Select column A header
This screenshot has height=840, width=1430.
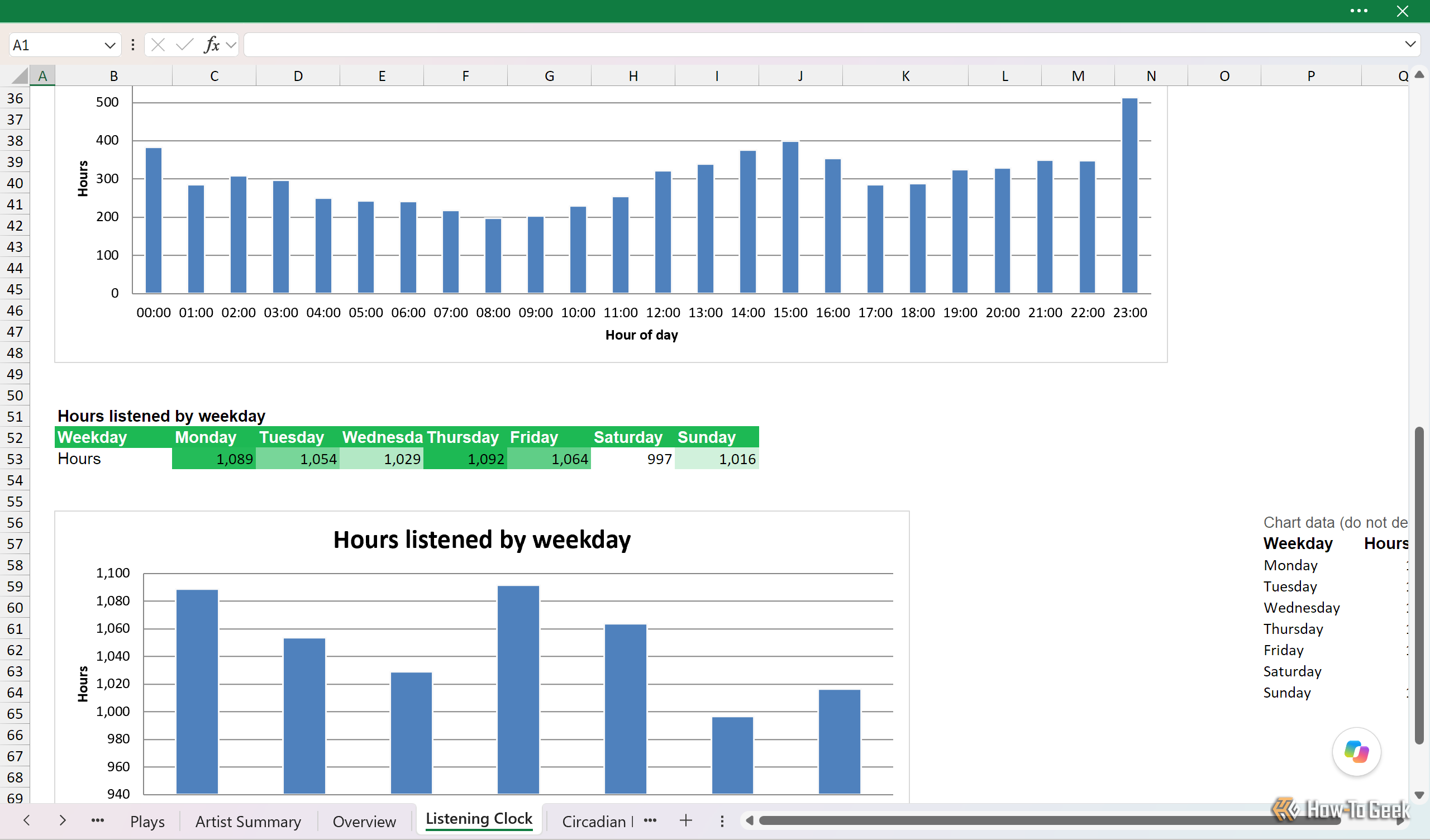[x=42, y=76]
